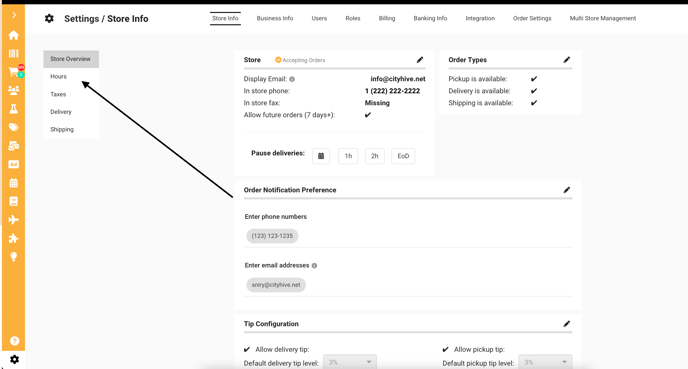The height and width of the screenshot is (369, 688).
Task: Click info icon beside Enter email addresses
Action: coord(314,265)
